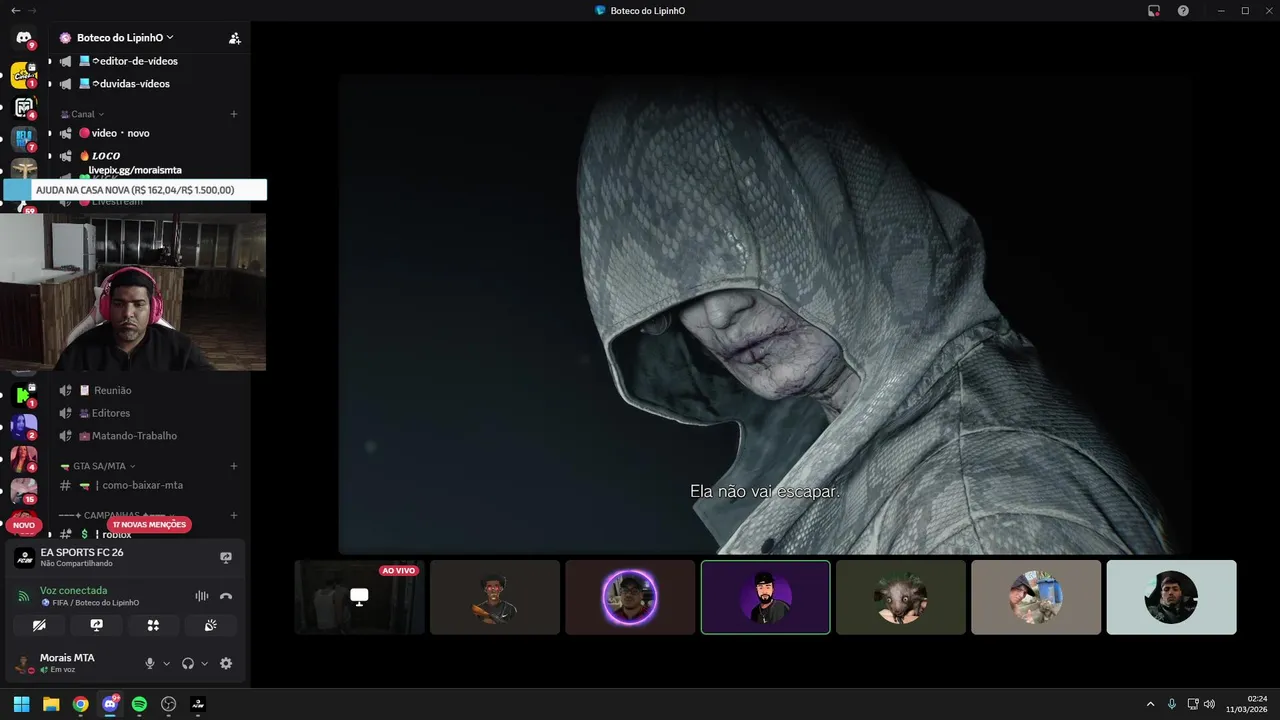Select participant tile with glowing purple ring avatar
This screenshot has width=1280, height=720.
[x=630, y=597]
